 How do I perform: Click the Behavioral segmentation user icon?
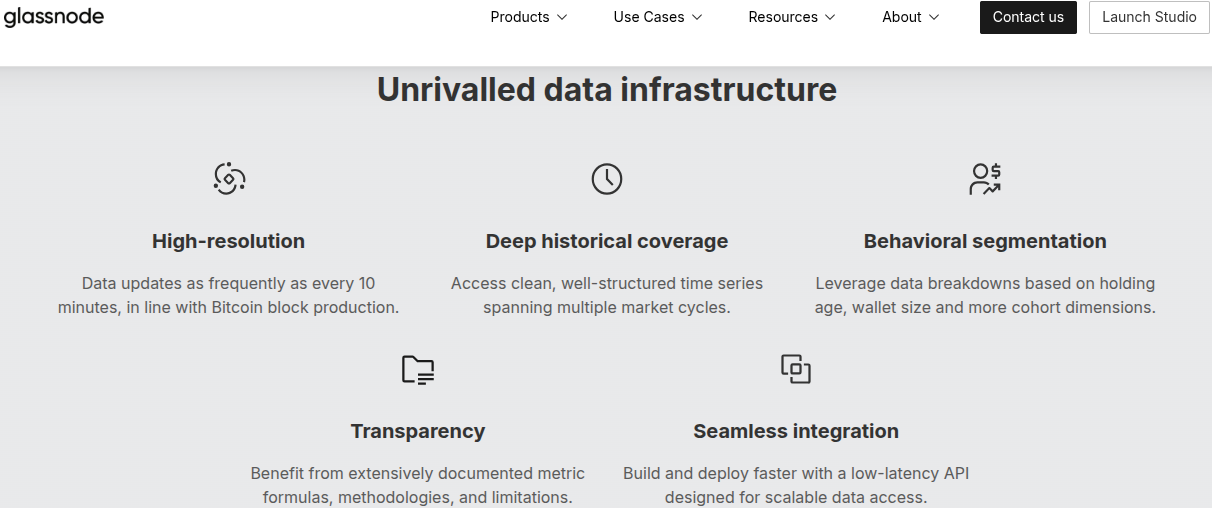pyautogui.click(x=985, y=179)
